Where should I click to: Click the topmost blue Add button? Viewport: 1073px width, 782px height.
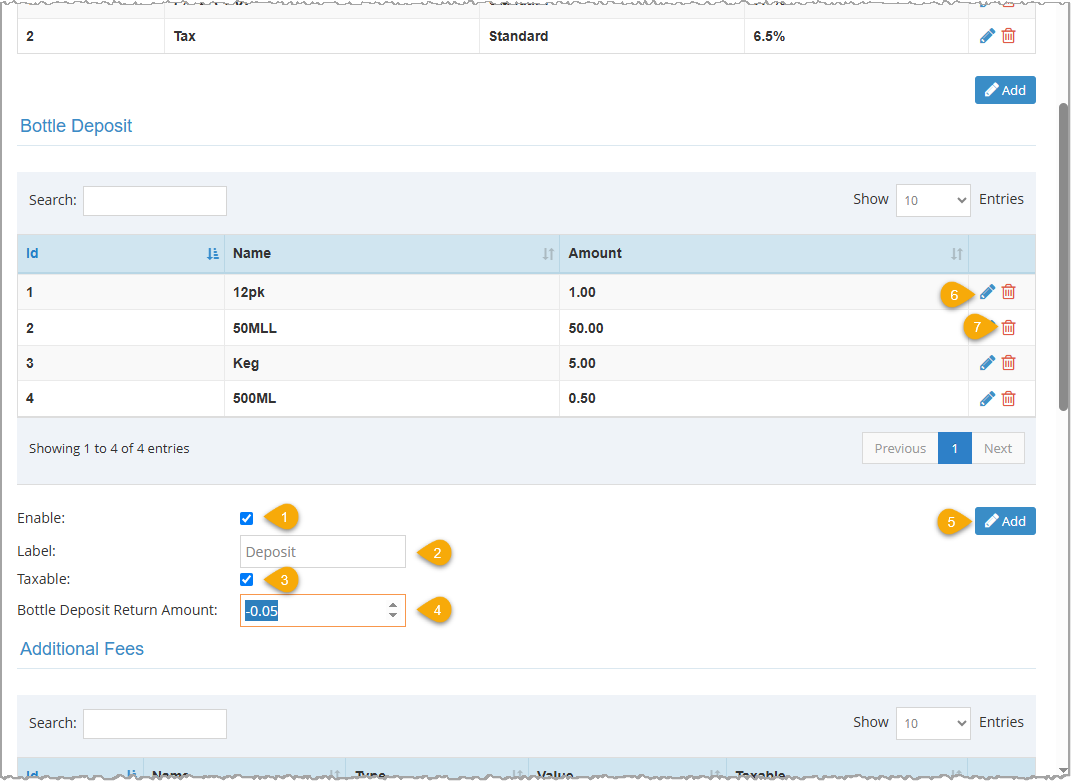point(1005,89)
